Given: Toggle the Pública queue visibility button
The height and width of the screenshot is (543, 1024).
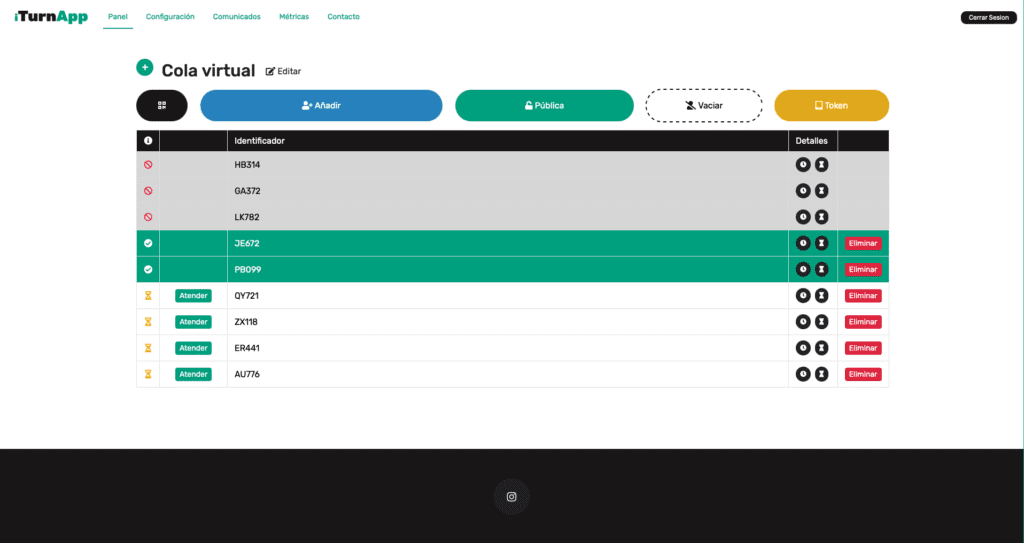Looking at the screenshot, I should [544, 105].
